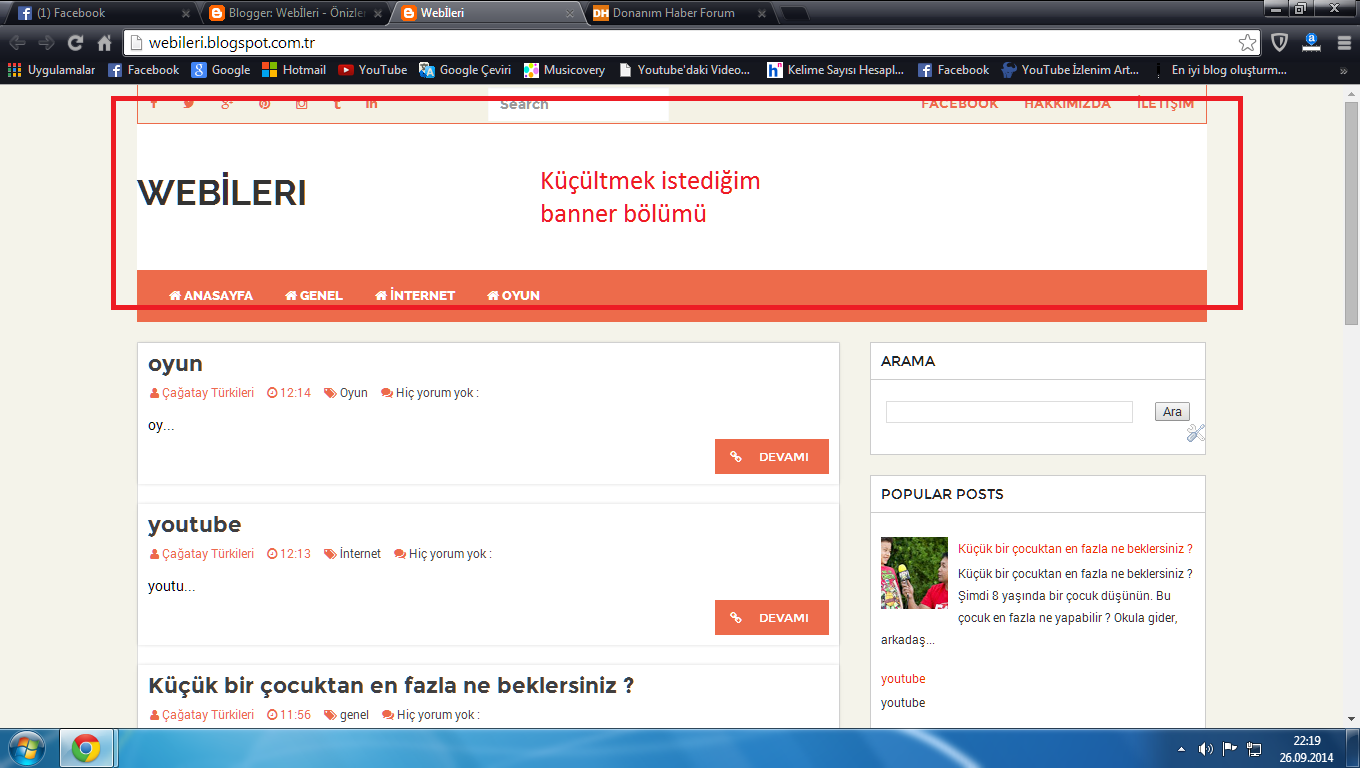Image resolution: width=1360 pixels, height=768 pixels.
Task: Go back with the browser back arrow
Action: pos(17,43)
